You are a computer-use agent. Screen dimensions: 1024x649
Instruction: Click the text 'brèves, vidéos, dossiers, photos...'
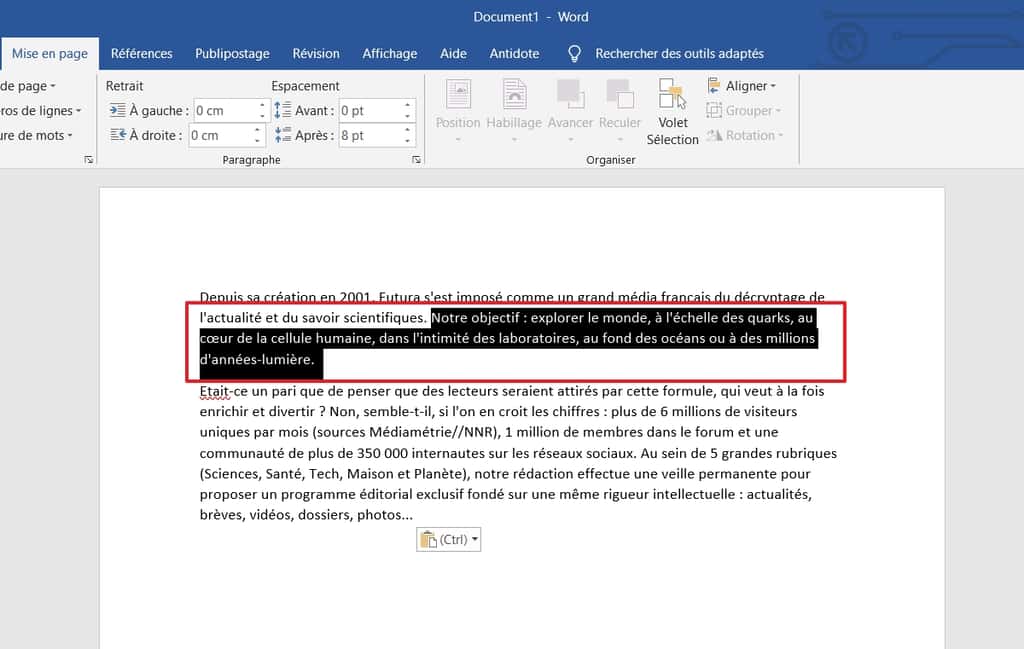pyautogui.click(x=306, y=514)
